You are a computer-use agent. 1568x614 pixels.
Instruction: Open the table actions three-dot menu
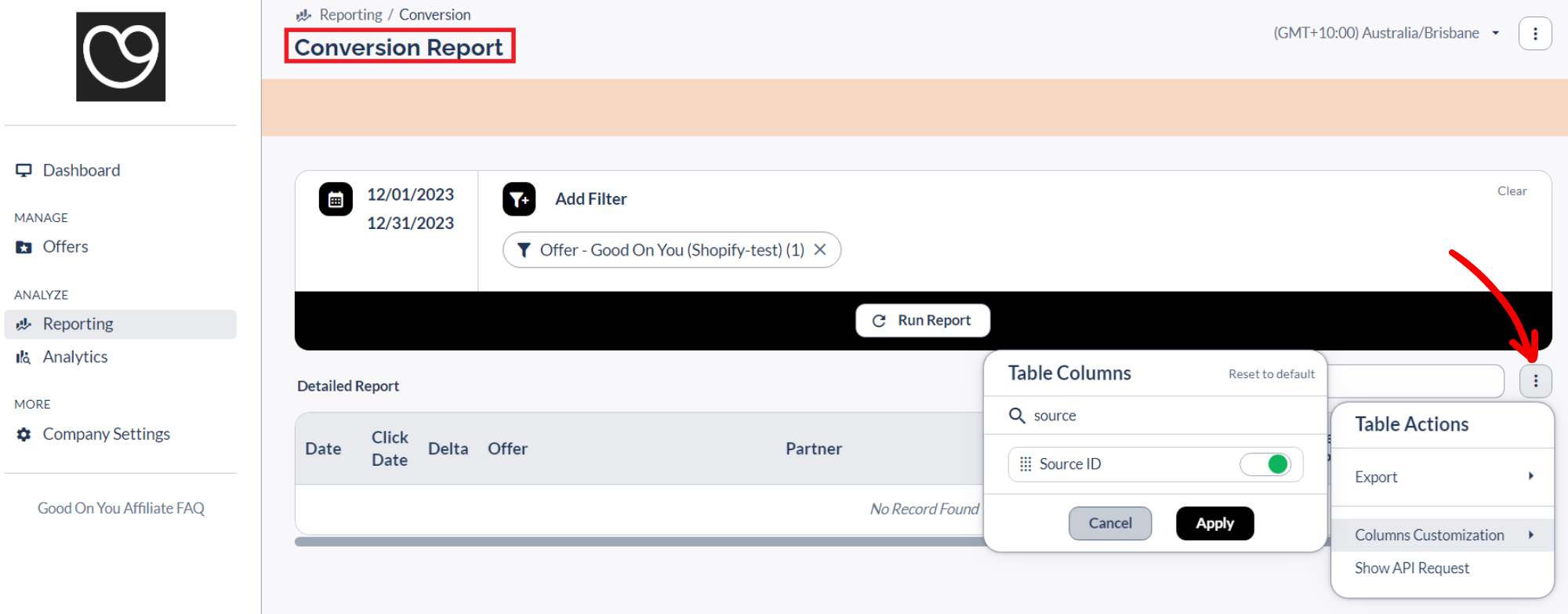click(1535, 381)
